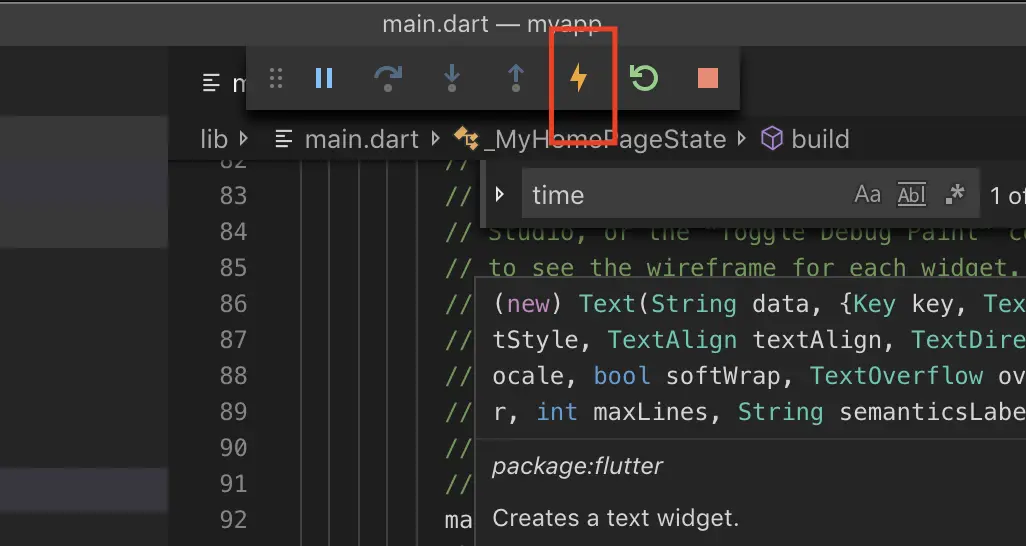Grab the debug toolbar drag handle
This screenshot has width=1026, height=546.
coord(276,79)
